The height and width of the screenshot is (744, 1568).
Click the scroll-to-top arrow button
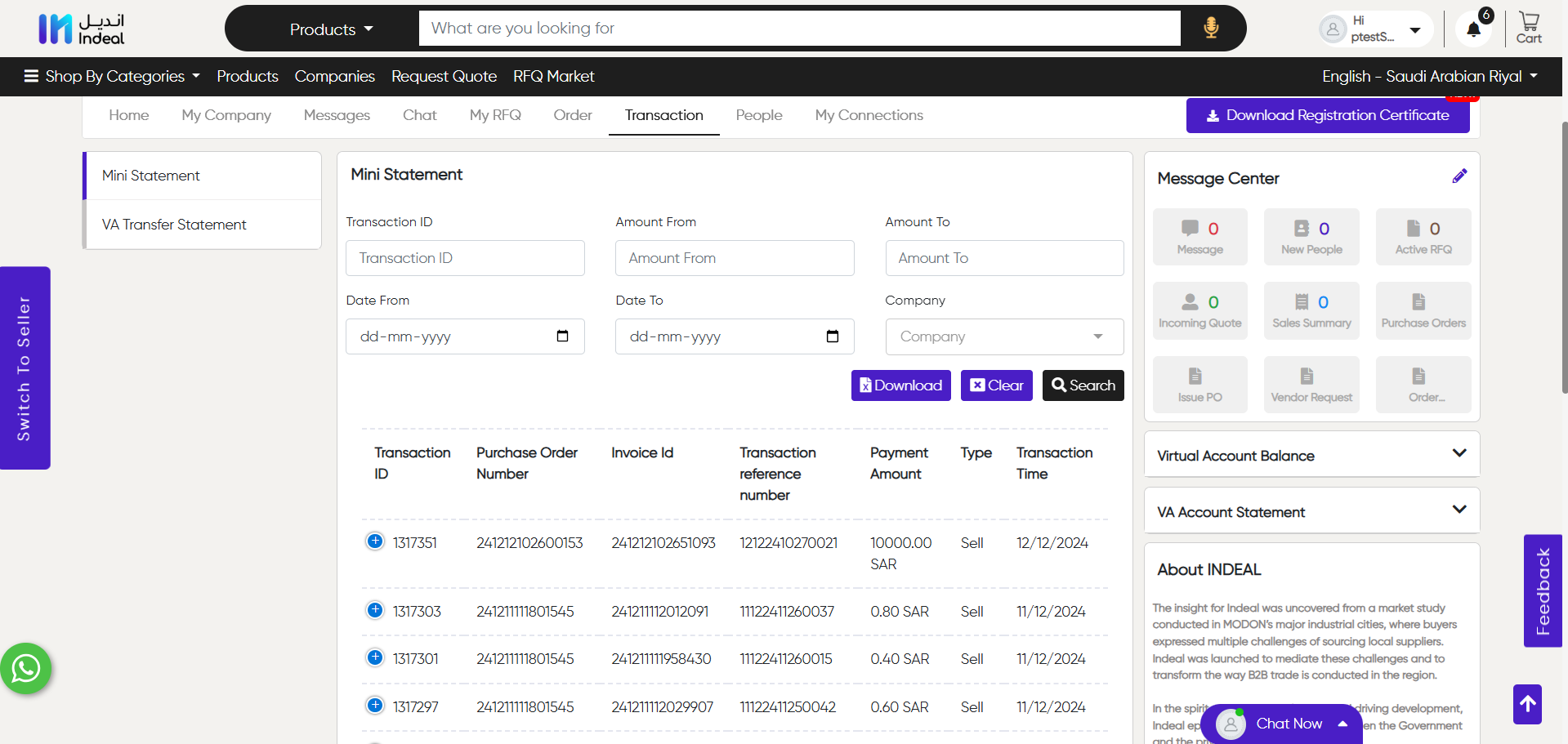click(1526, 704)
